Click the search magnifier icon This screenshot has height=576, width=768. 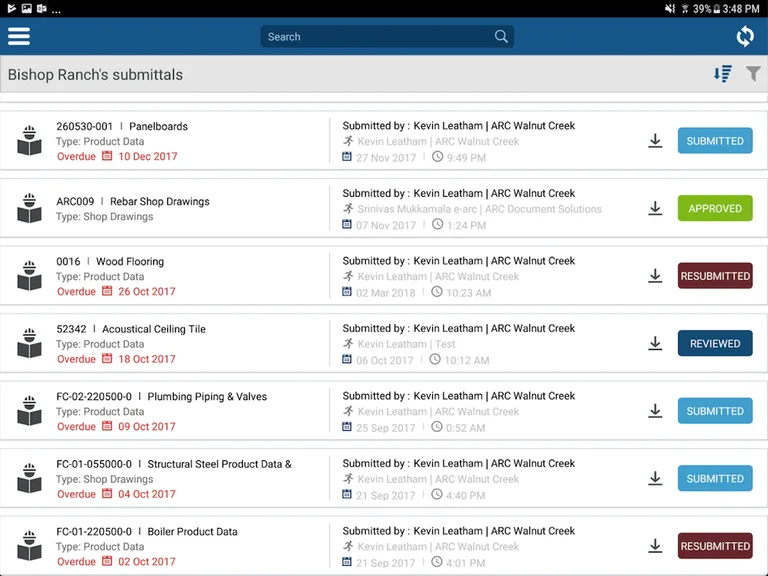(x=501, y=37)
